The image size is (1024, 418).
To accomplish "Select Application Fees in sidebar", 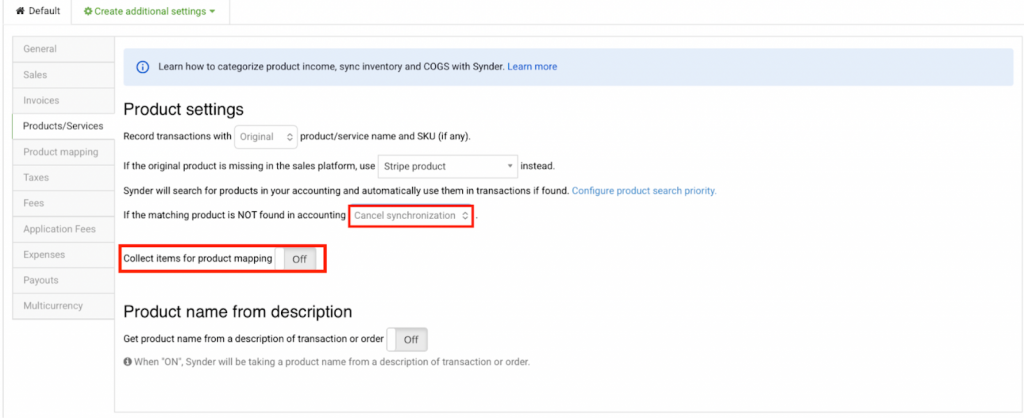I will [58, 229].
